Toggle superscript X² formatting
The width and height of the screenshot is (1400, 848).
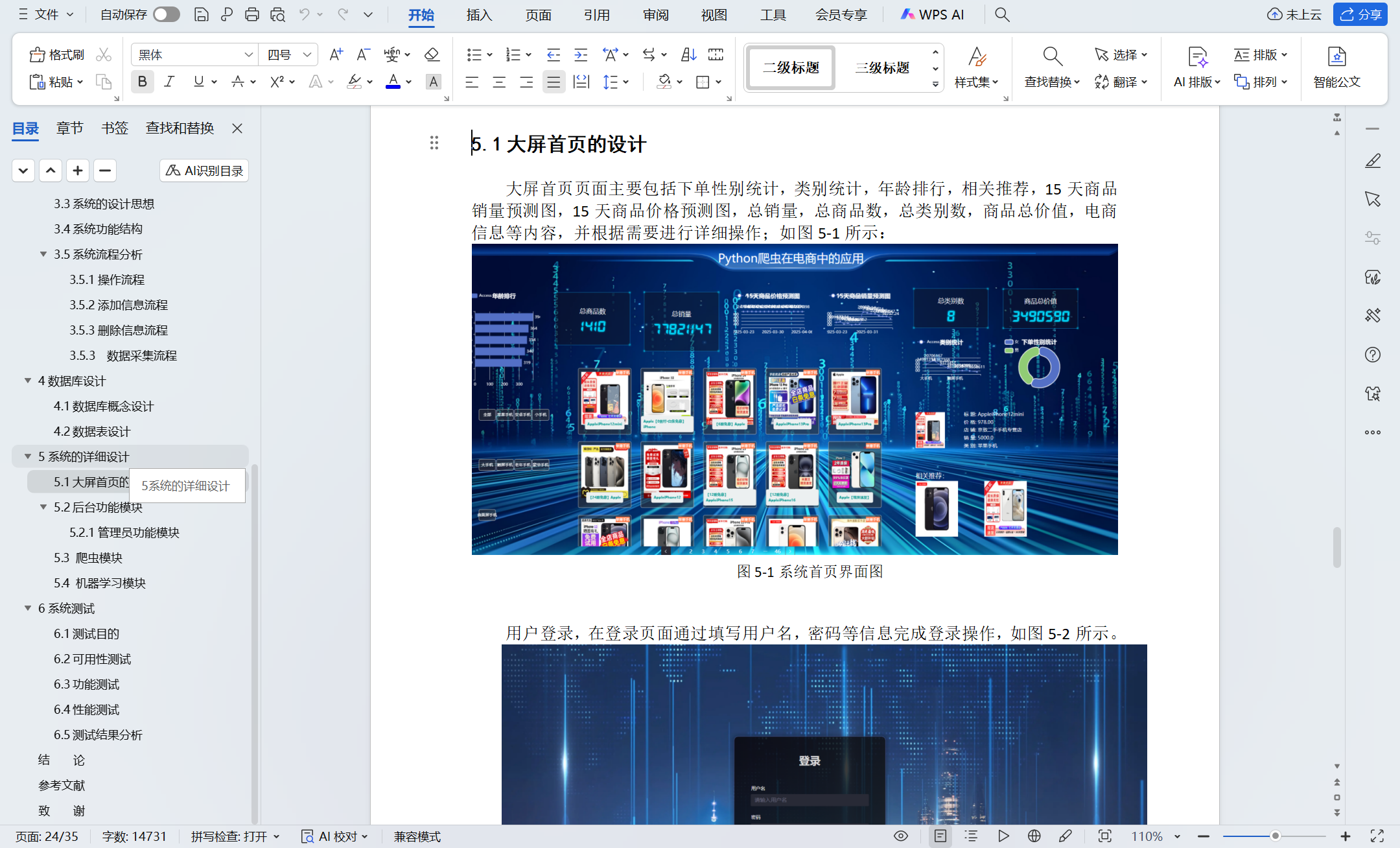[x=277, y=82]
